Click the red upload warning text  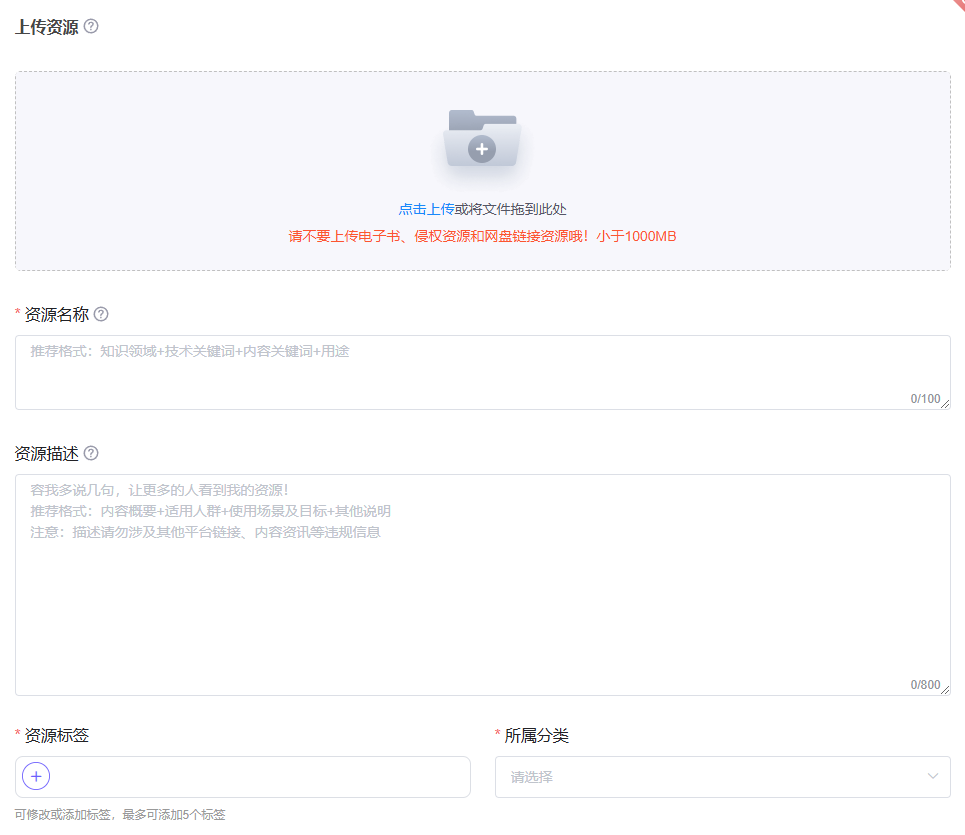(x=482, y=237)
